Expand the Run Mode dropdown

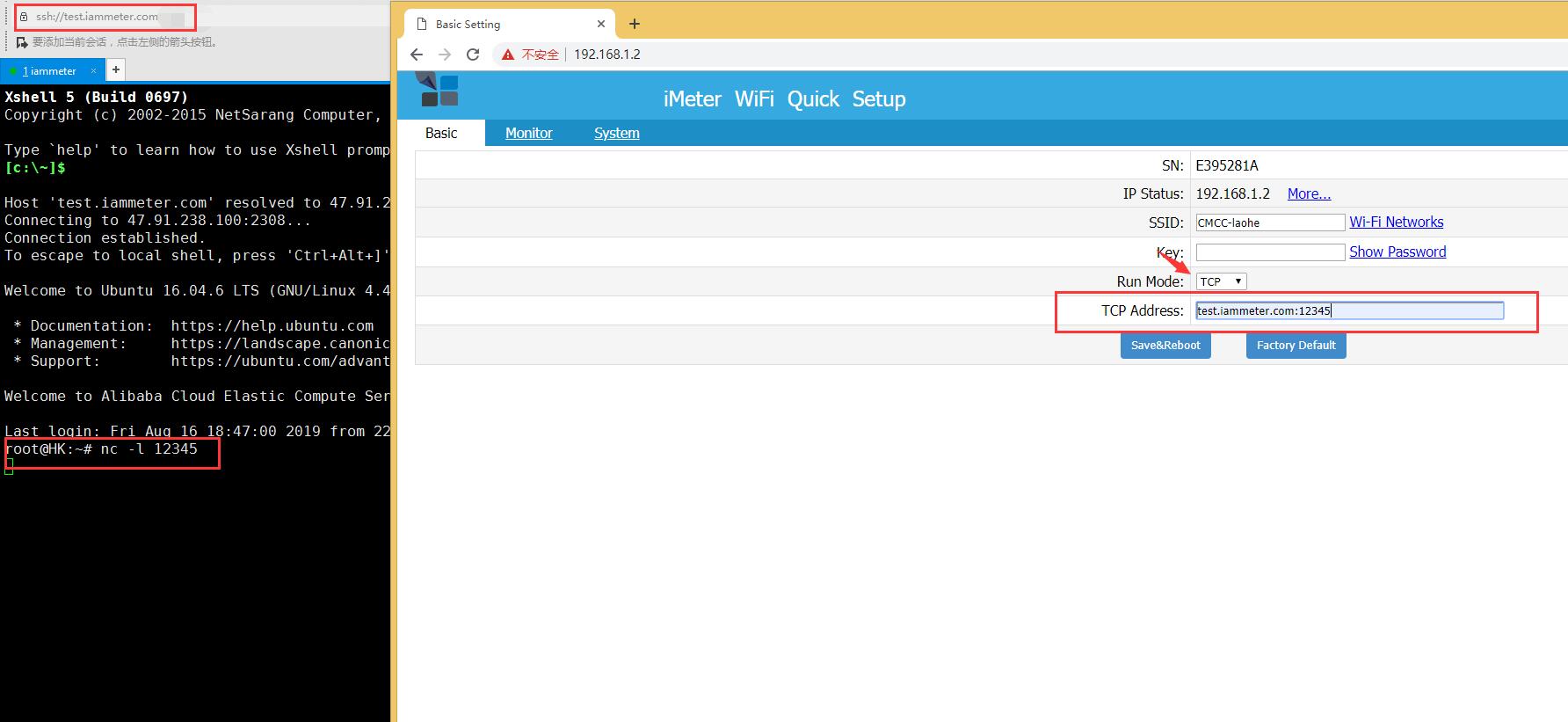(1221, 281)
